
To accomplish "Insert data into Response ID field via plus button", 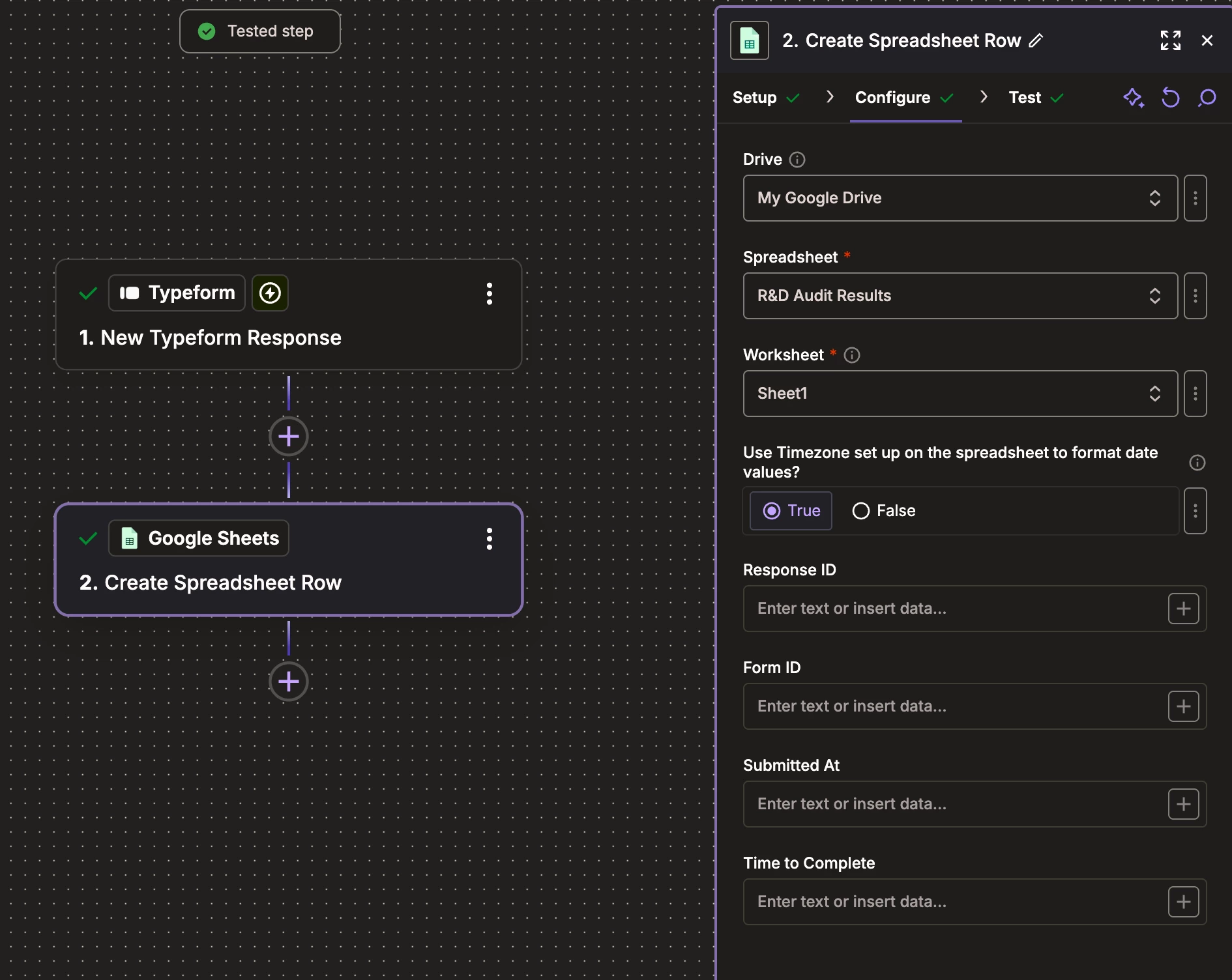I will [x=1183, y=609].
